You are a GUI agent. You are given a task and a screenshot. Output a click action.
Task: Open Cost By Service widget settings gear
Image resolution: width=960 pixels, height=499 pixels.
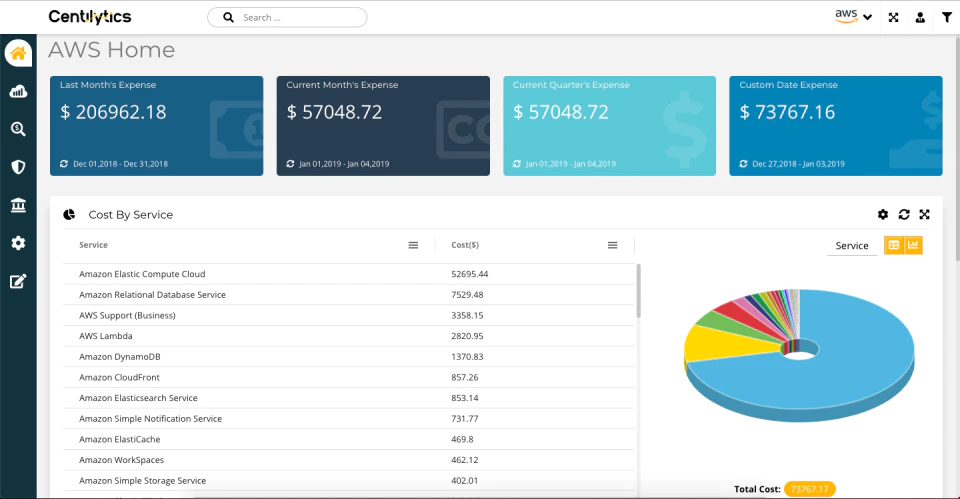point(883,214)
